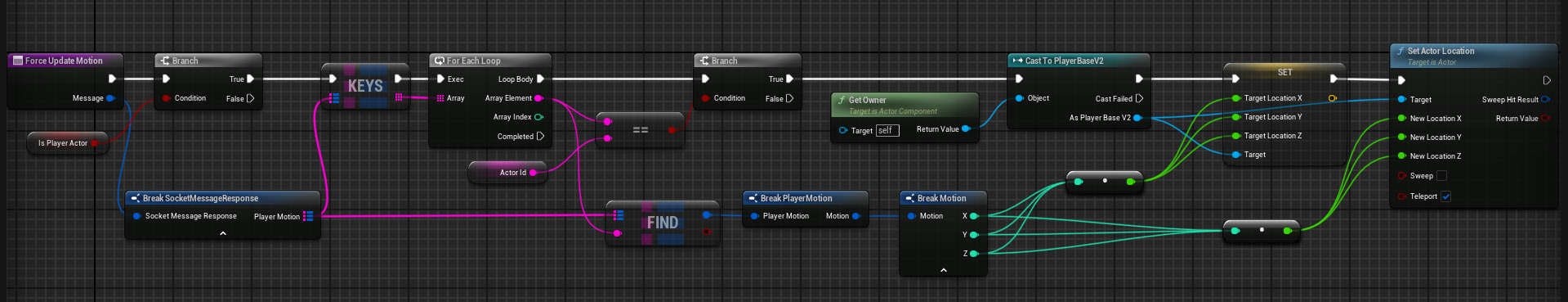Click the Z output pin on Break Motion
This screenshot has width=1568, height=302.
pos(973,254)
